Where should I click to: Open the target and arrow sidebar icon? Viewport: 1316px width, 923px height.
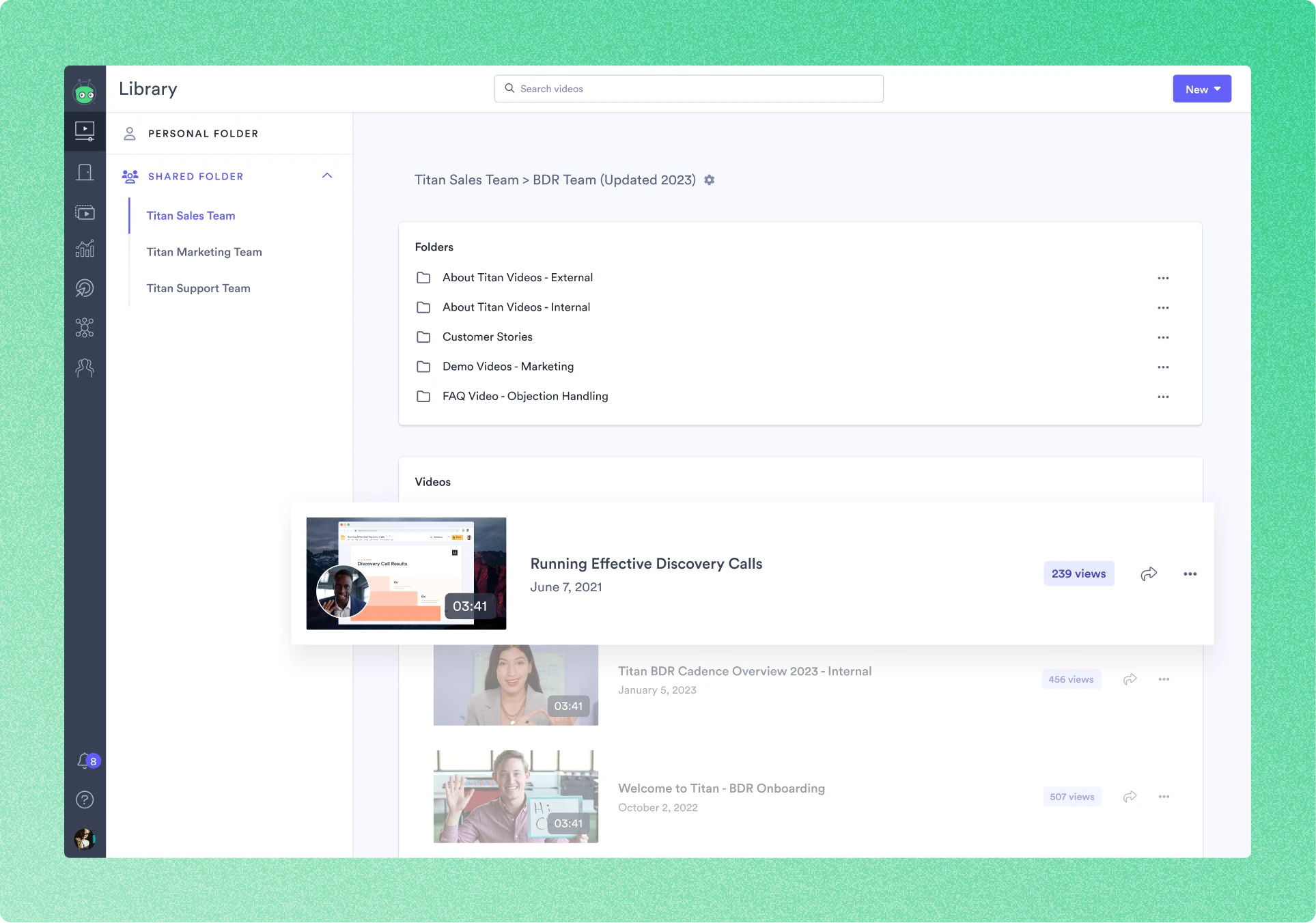pyautogui.click(x=85, y=287)
